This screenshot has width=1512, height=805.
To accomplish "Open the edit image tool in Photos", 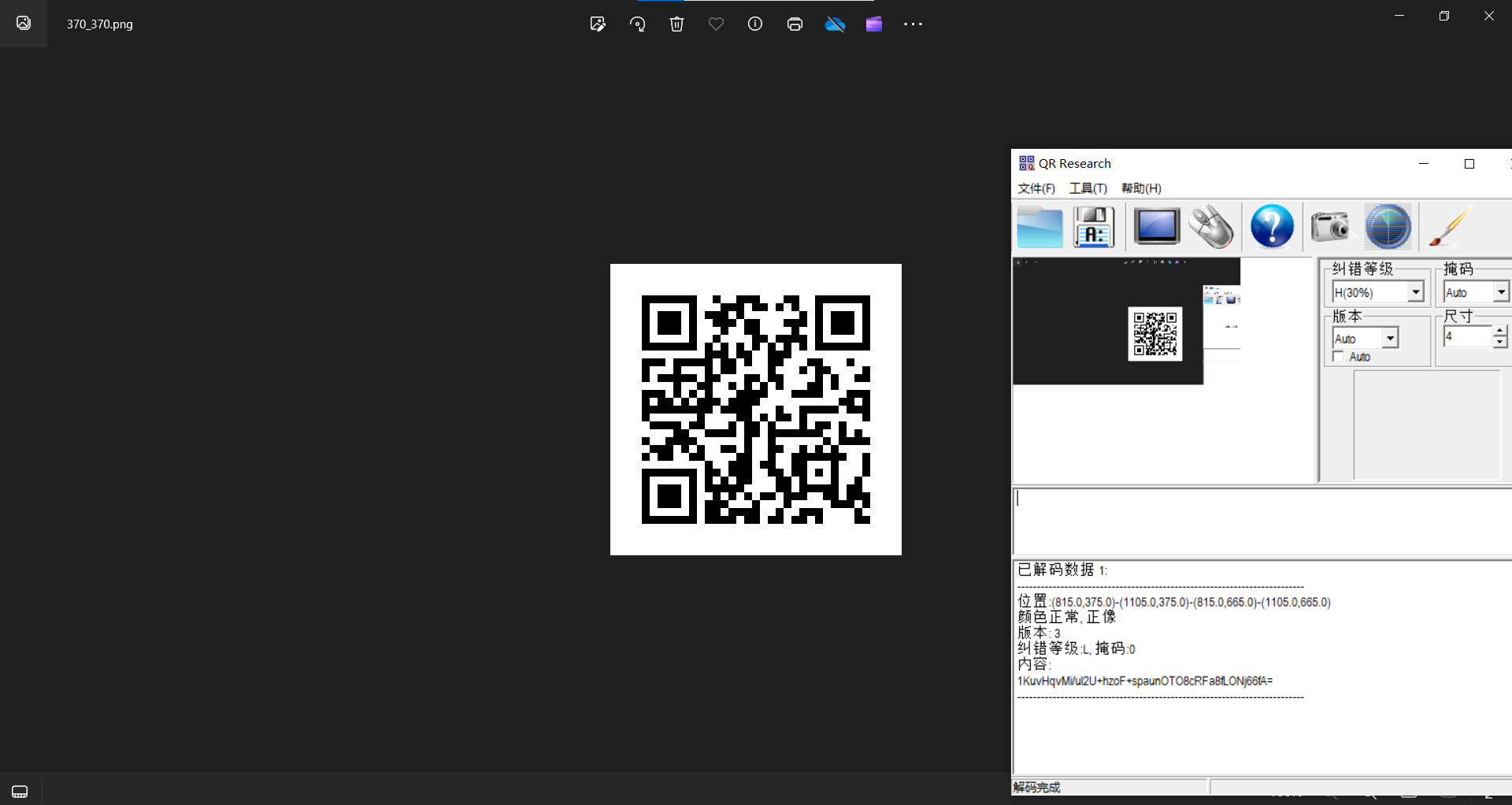I will coord(598,24).
